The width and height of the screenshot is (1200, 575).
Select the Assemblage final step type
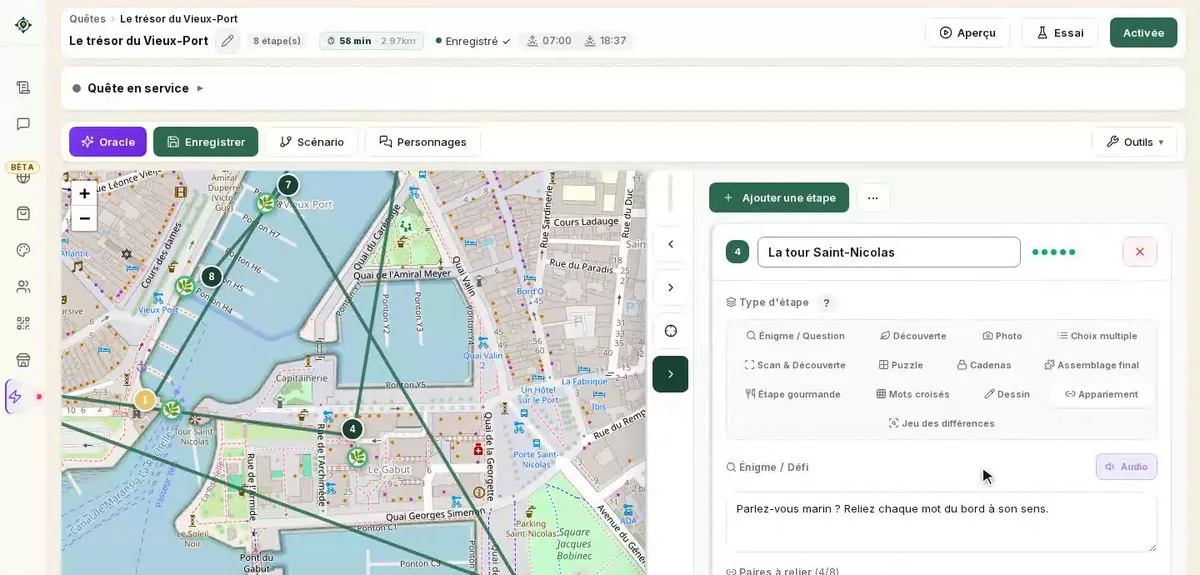pos(1091,365)
